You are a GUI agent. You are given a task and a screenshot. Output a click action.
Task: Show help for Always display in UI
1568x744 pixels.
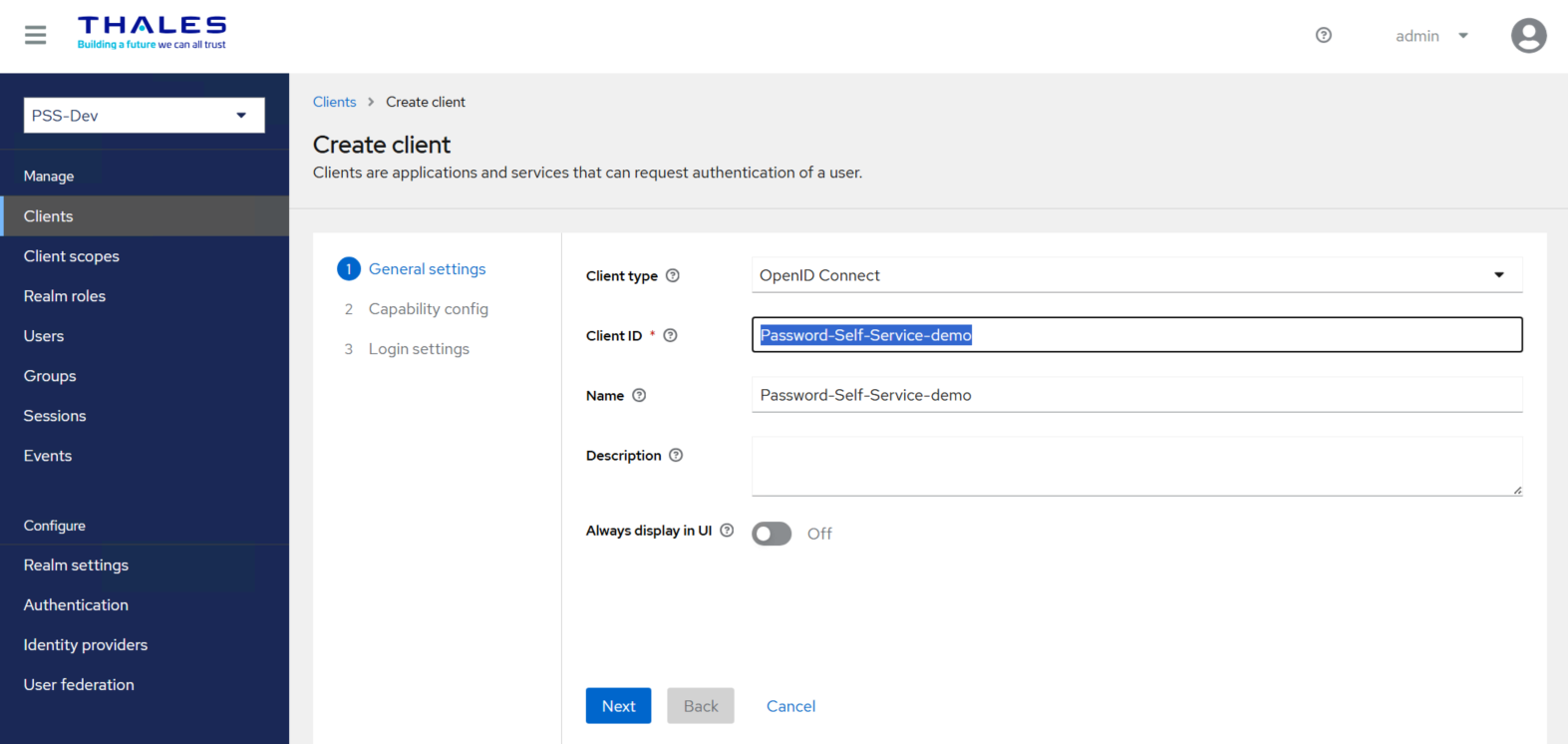point(727,531)
